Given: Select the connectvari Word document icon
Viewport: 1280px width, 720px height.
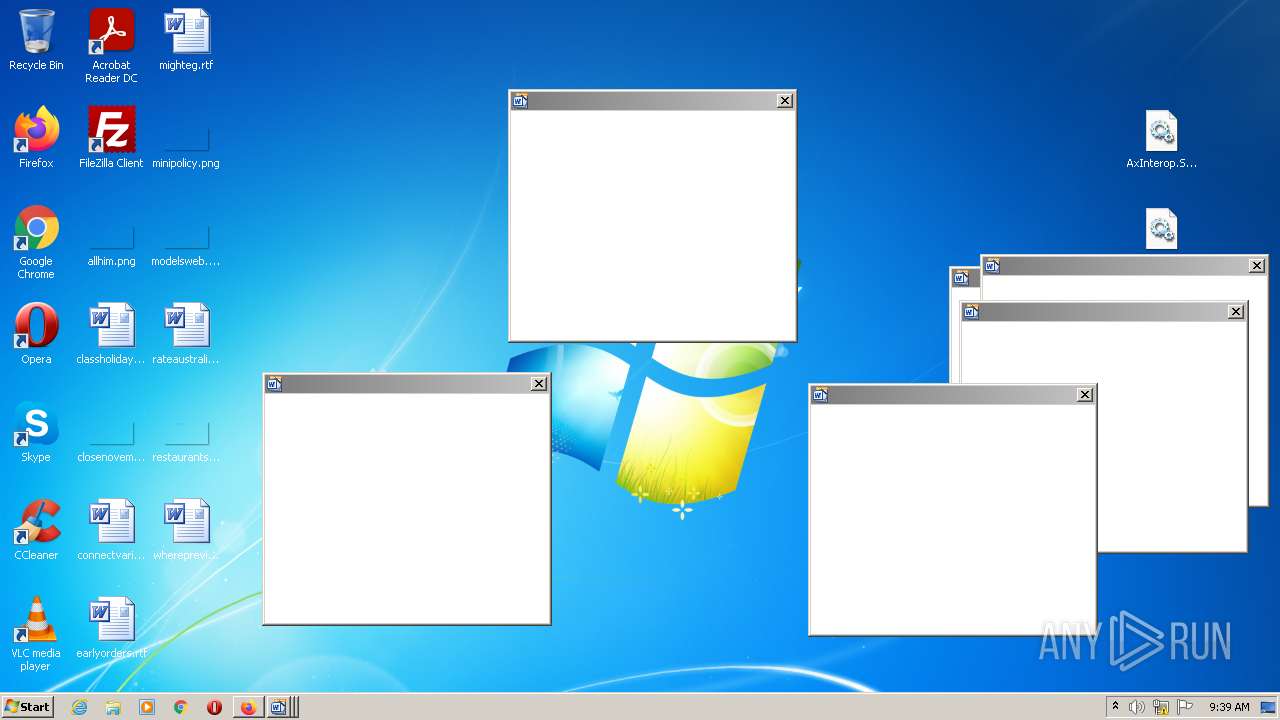Looking at the screenshot, I should click(x=111, y=530).
